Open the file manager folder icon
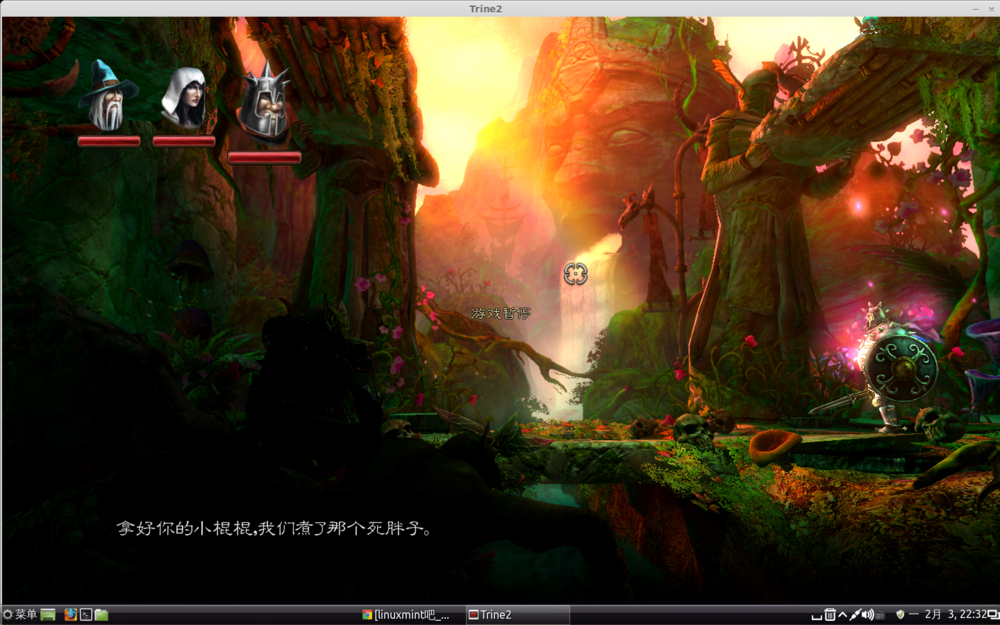This screenshot has width=1000, height=625. tap(101, 615)
